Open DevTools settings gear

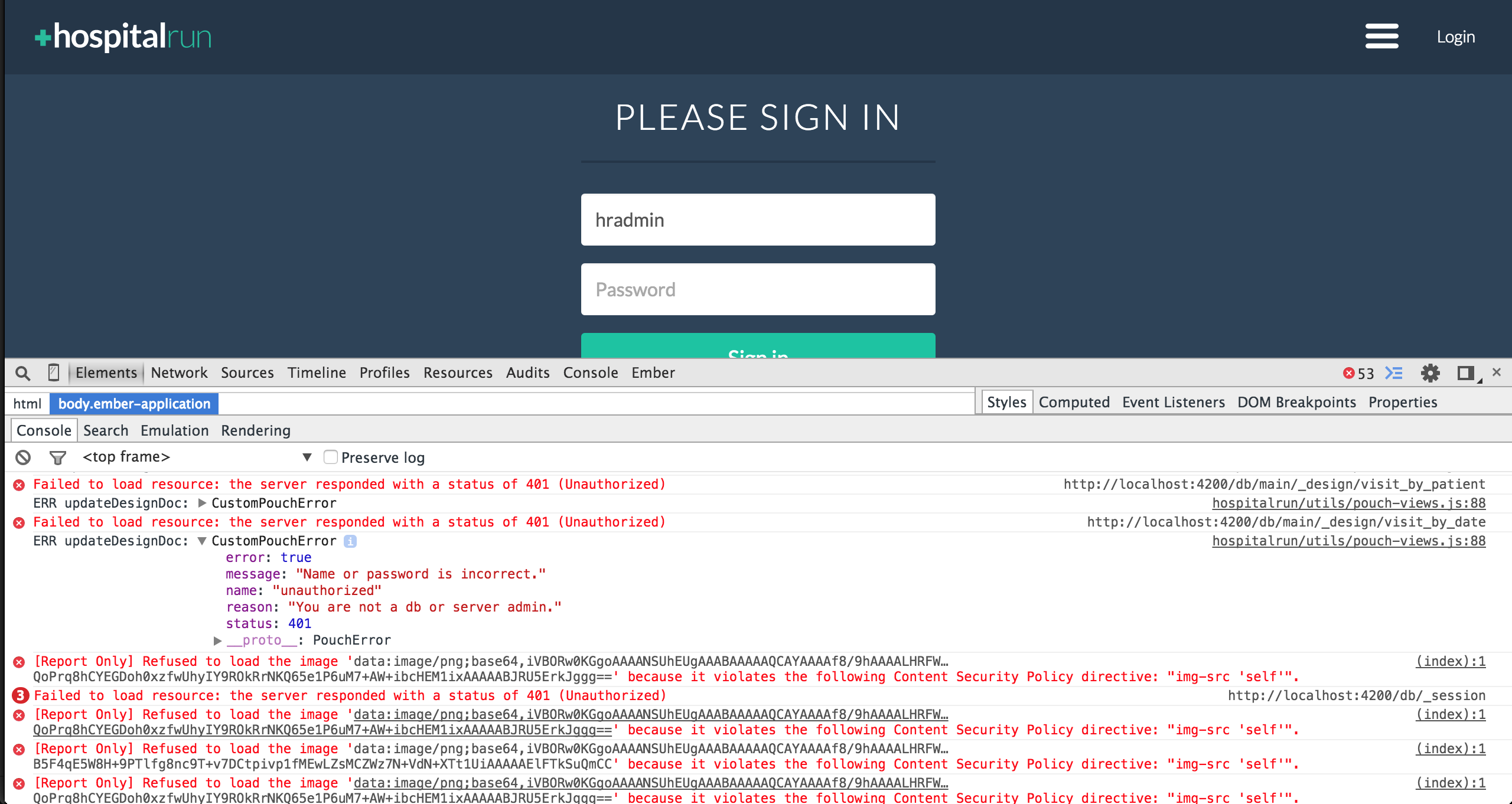(1430, 373)
